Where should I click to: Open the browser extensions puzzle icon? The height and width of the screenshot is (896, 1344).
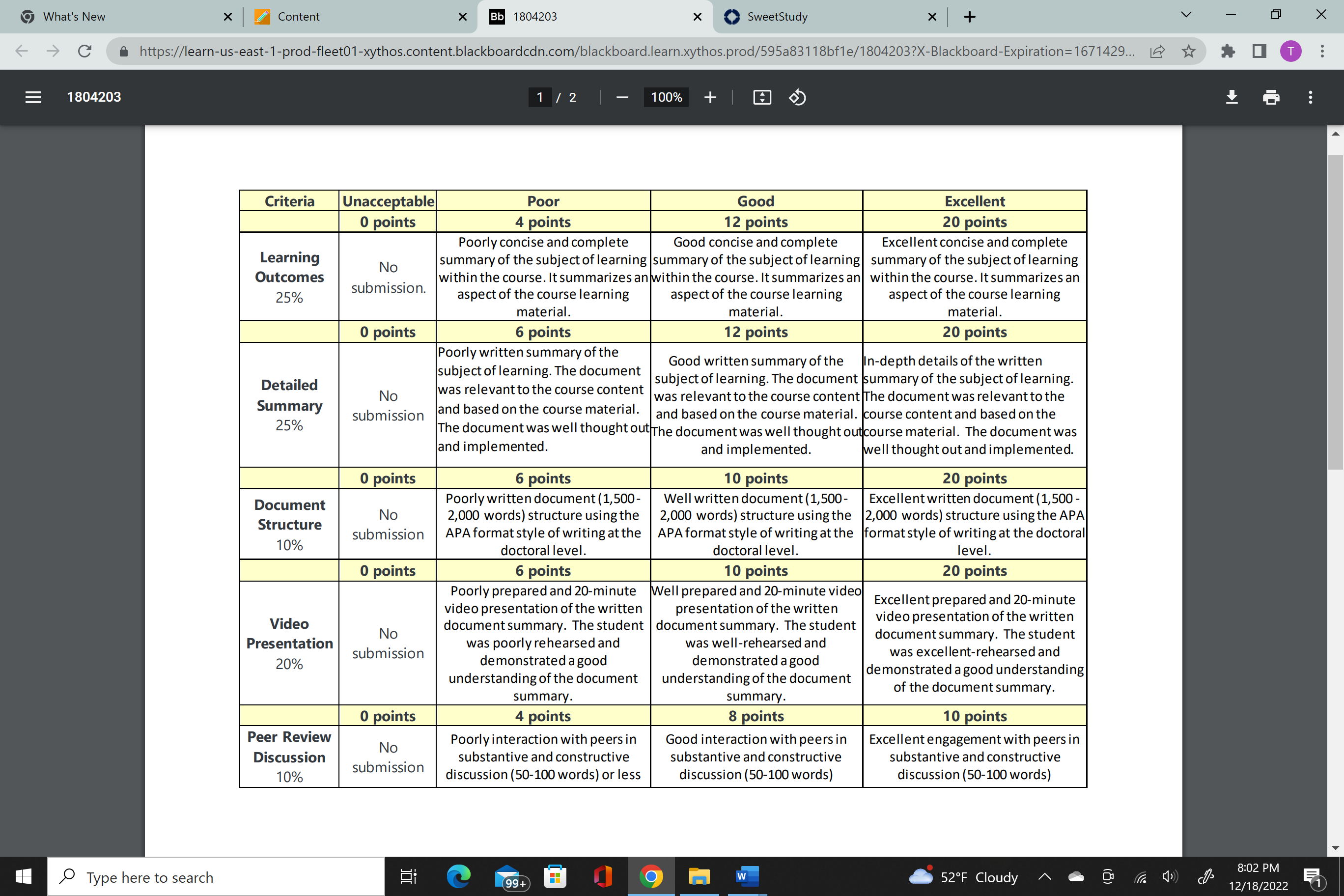pyautogui.click(x=1228, y=52)
